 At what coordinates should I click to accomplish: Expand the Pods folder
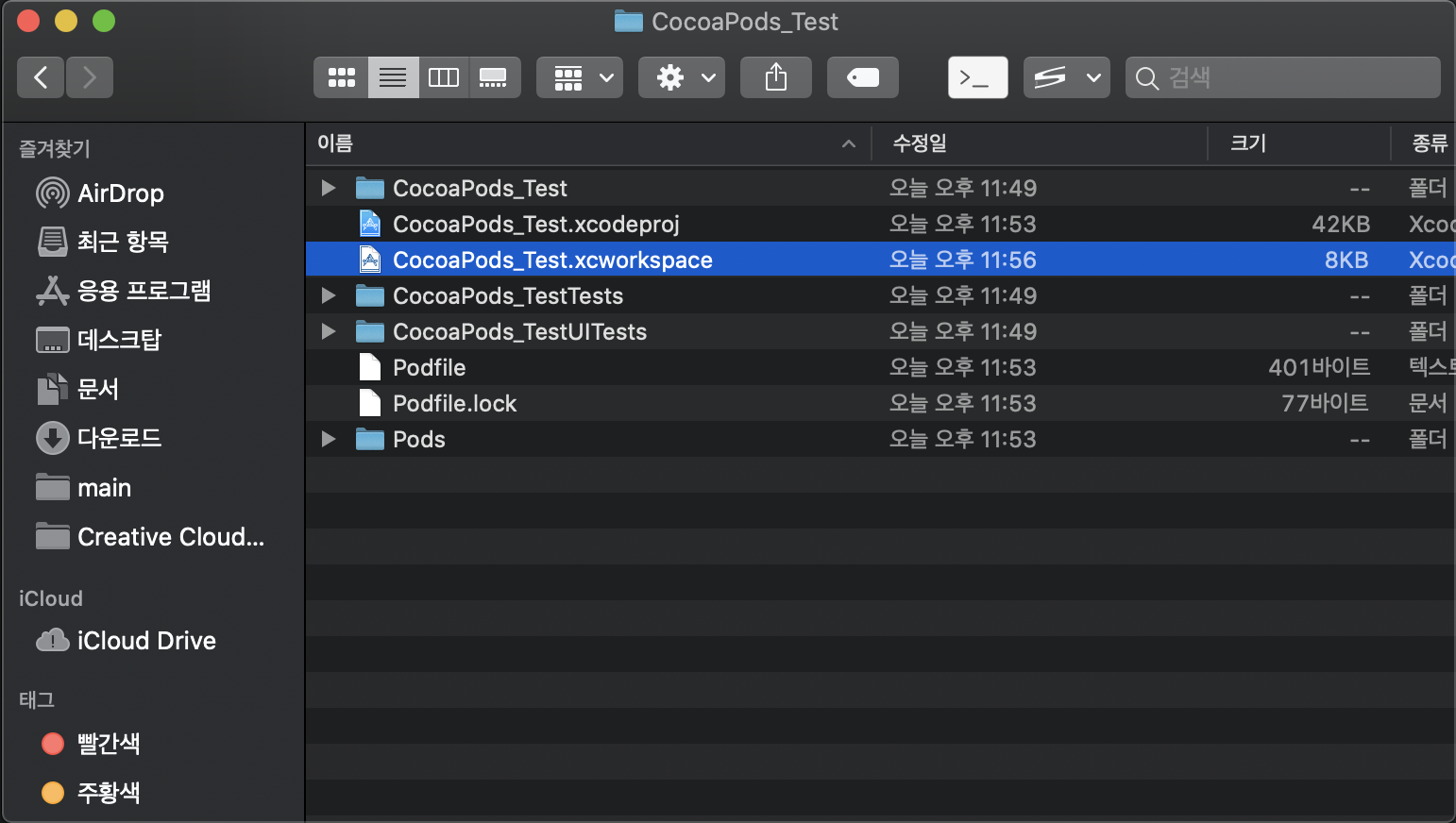[328, 439]
